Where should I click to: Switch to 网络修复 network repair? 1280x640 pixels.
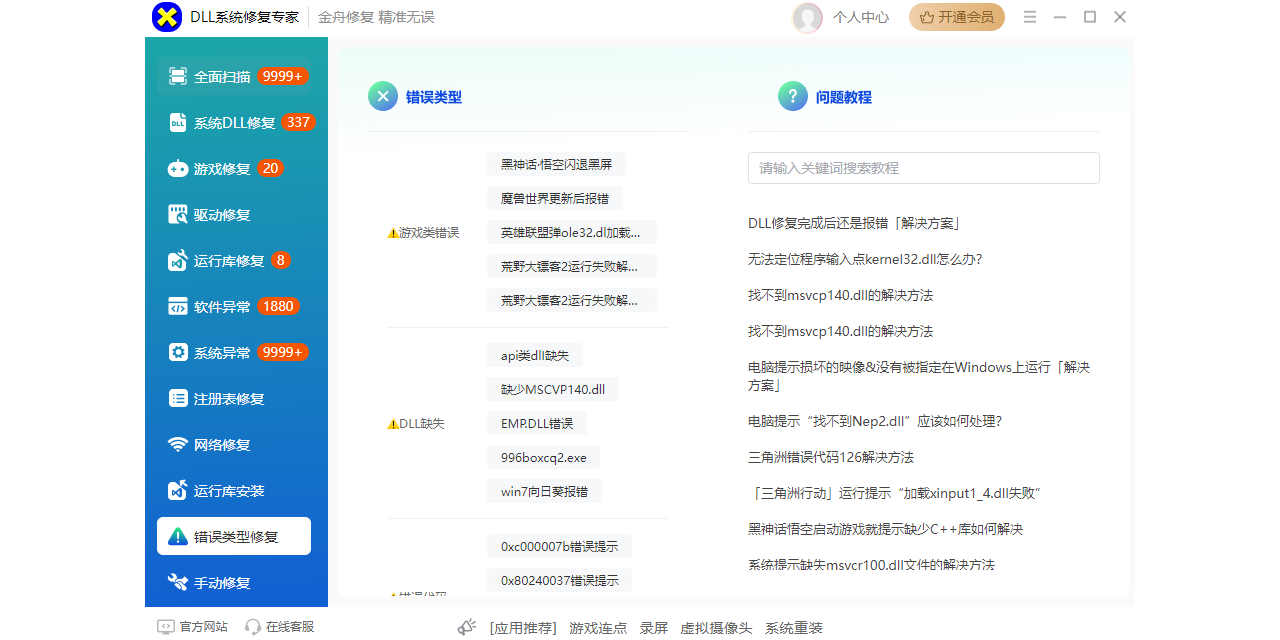[222, 445]
